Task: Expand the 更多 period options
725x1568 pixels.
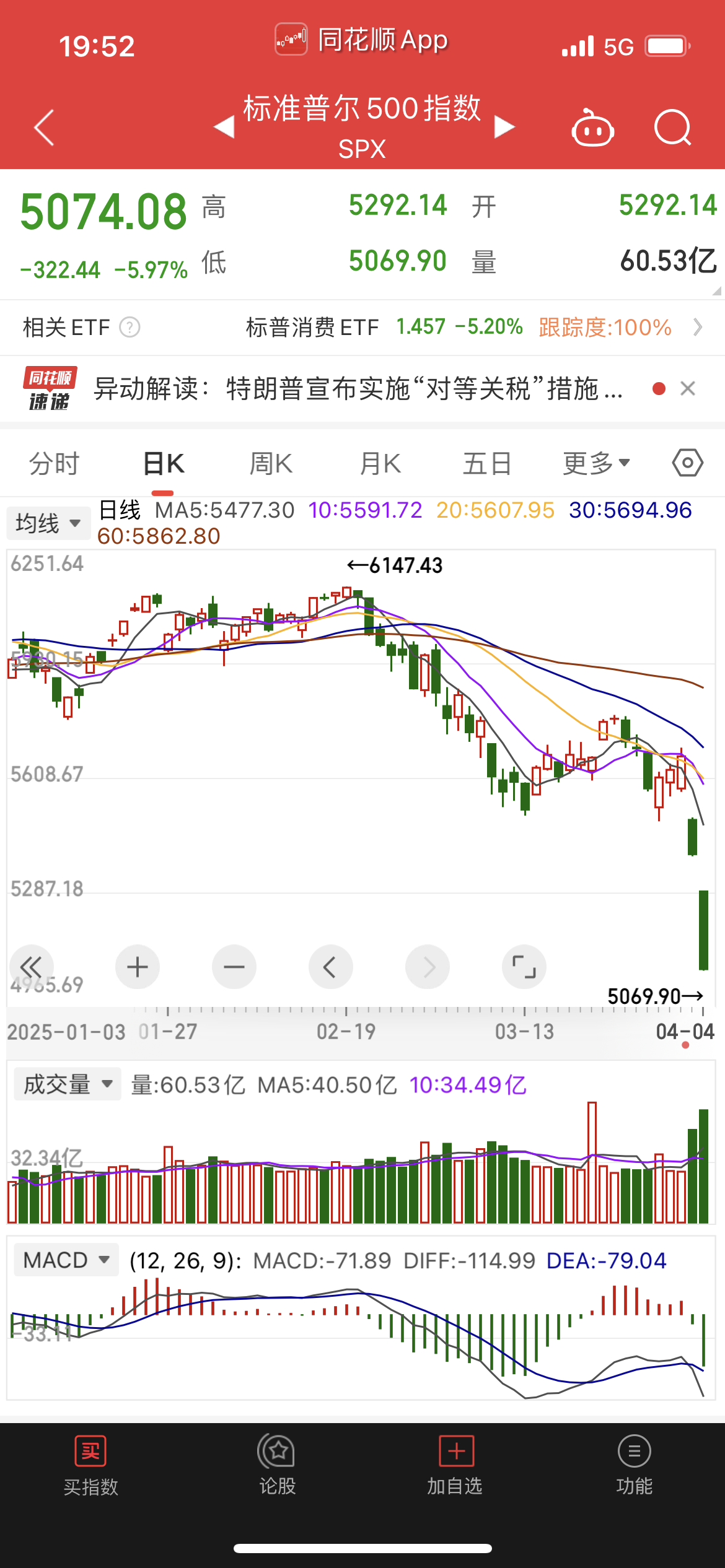Action: 596,463
